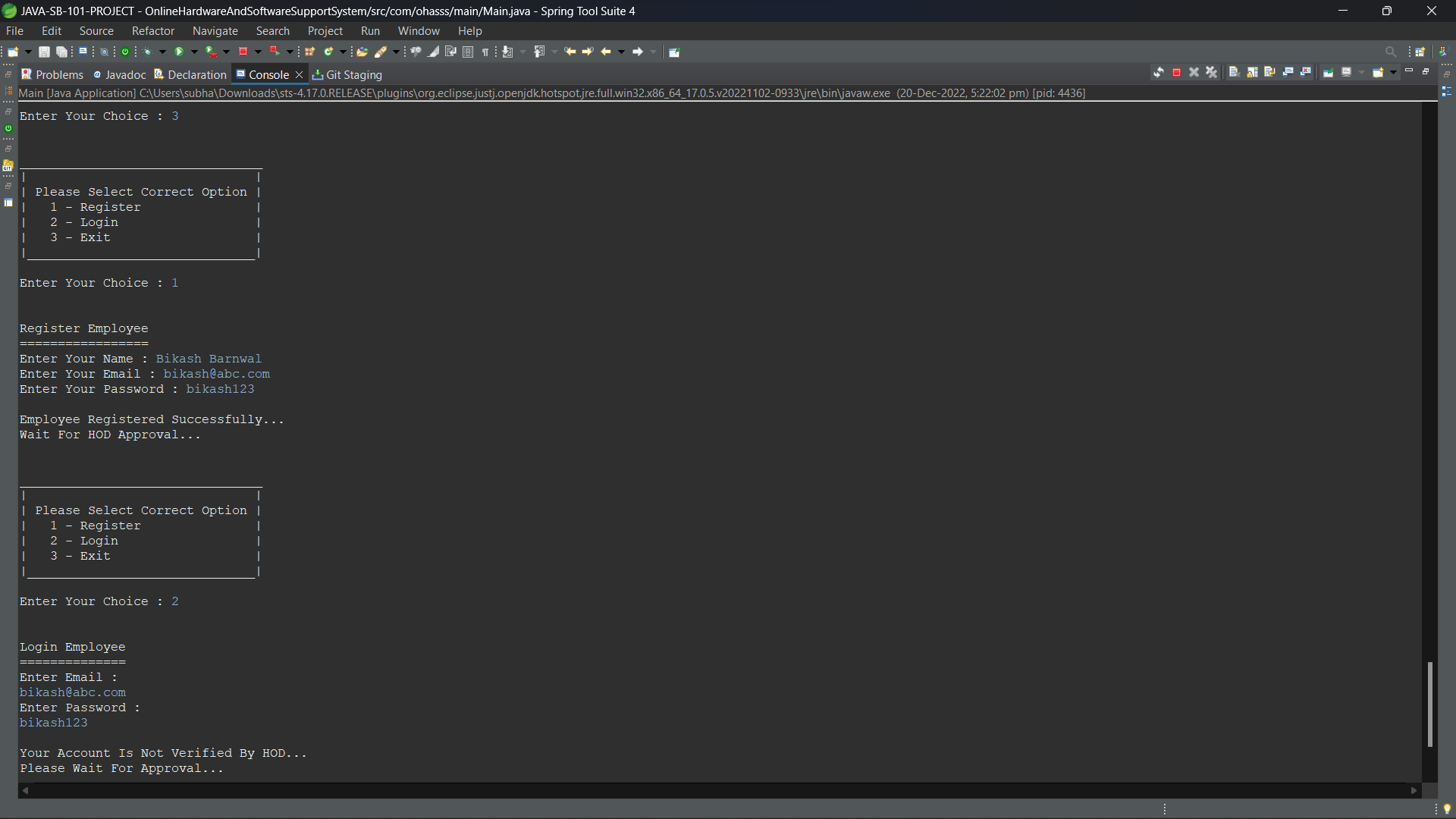Click the Open Perspective icon

point(1420,52)
